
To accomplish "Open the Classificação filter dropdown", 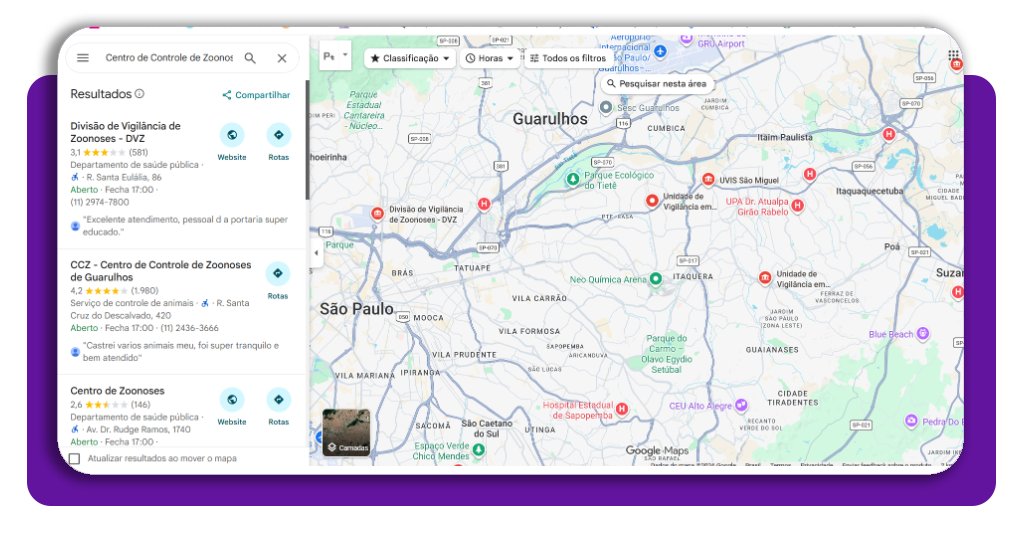I will coord(410,58).
